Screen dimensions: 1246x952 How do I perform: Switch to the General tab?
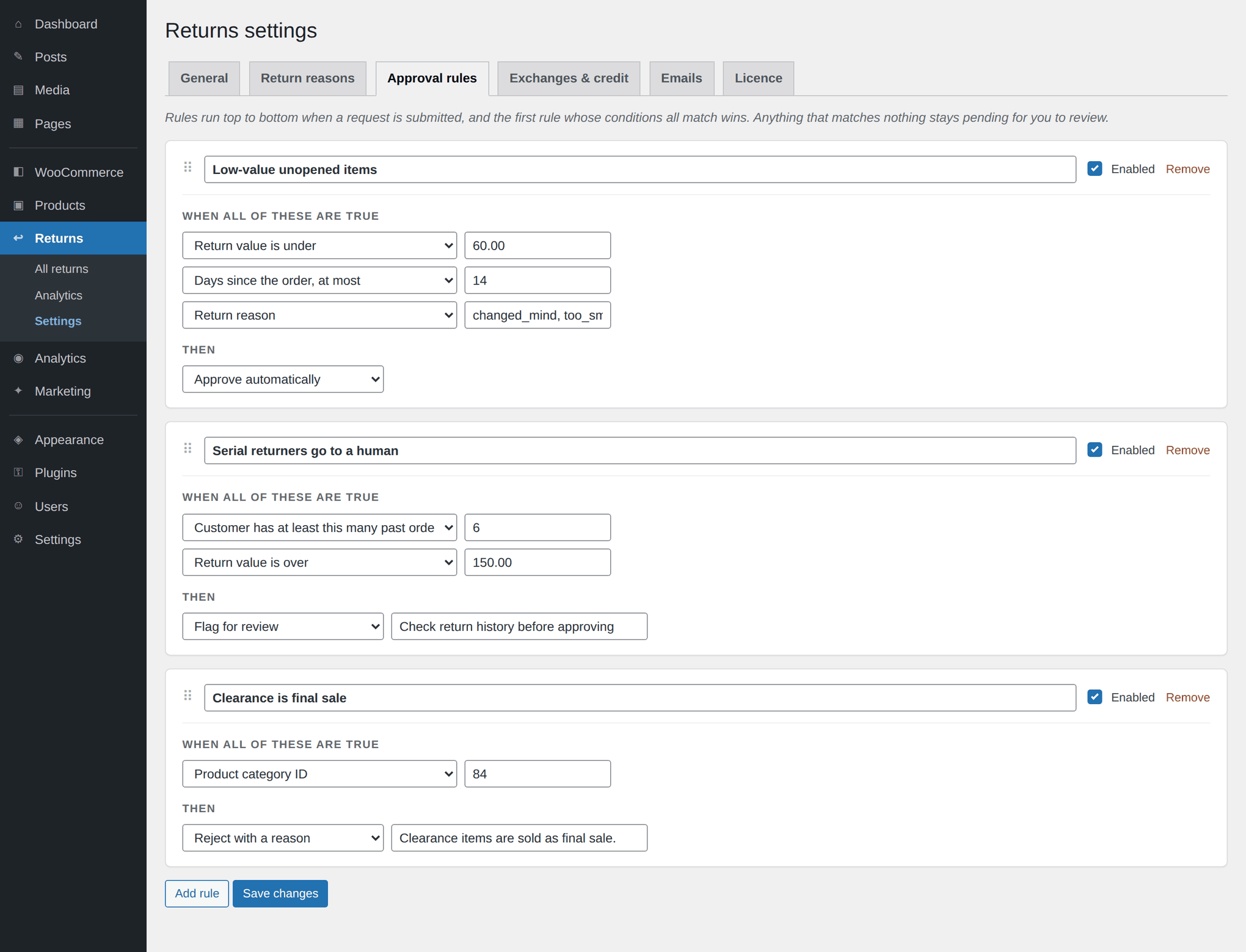point(204,78)
